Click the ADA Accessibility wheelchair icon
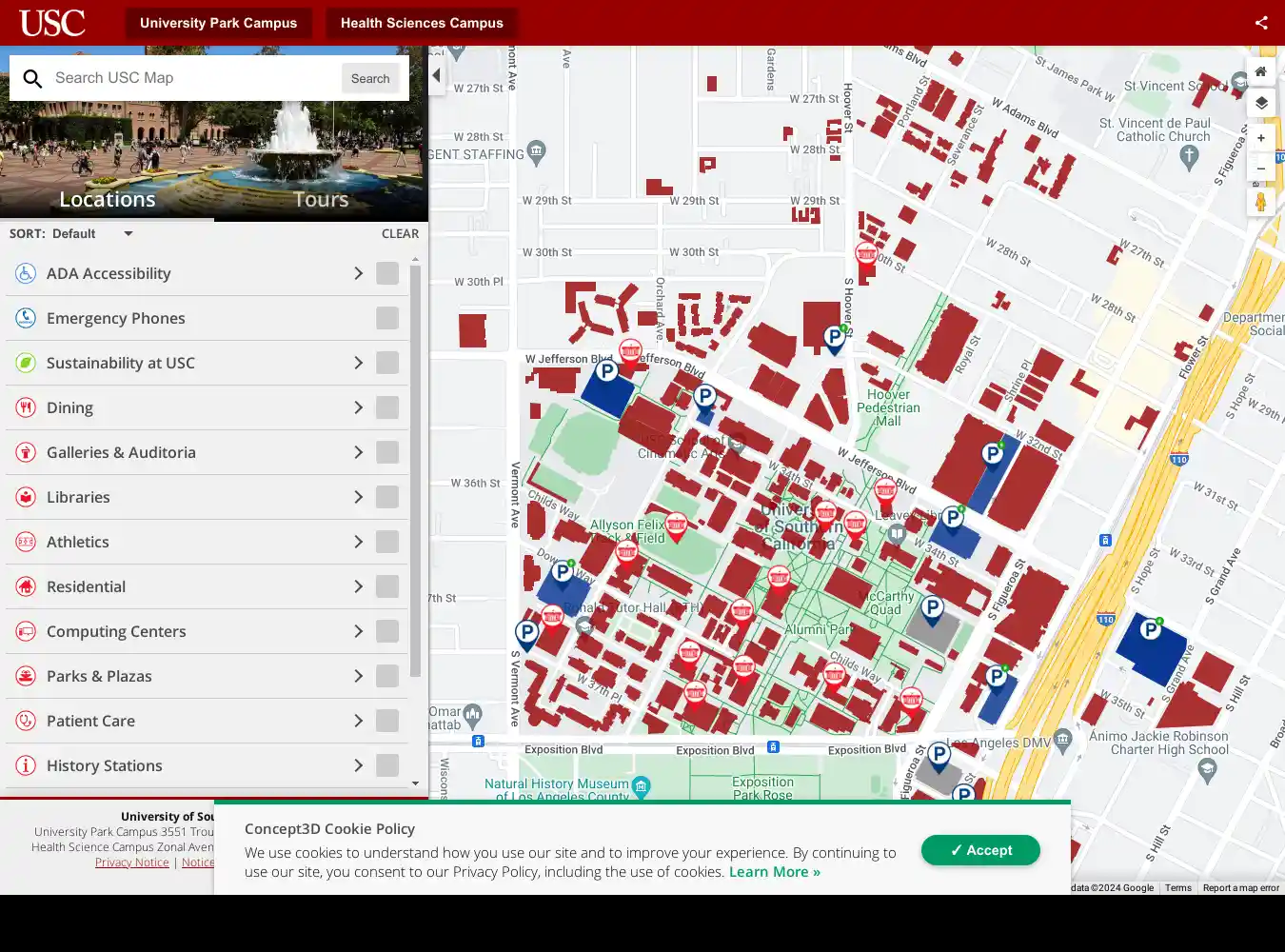 coord(26,273)
